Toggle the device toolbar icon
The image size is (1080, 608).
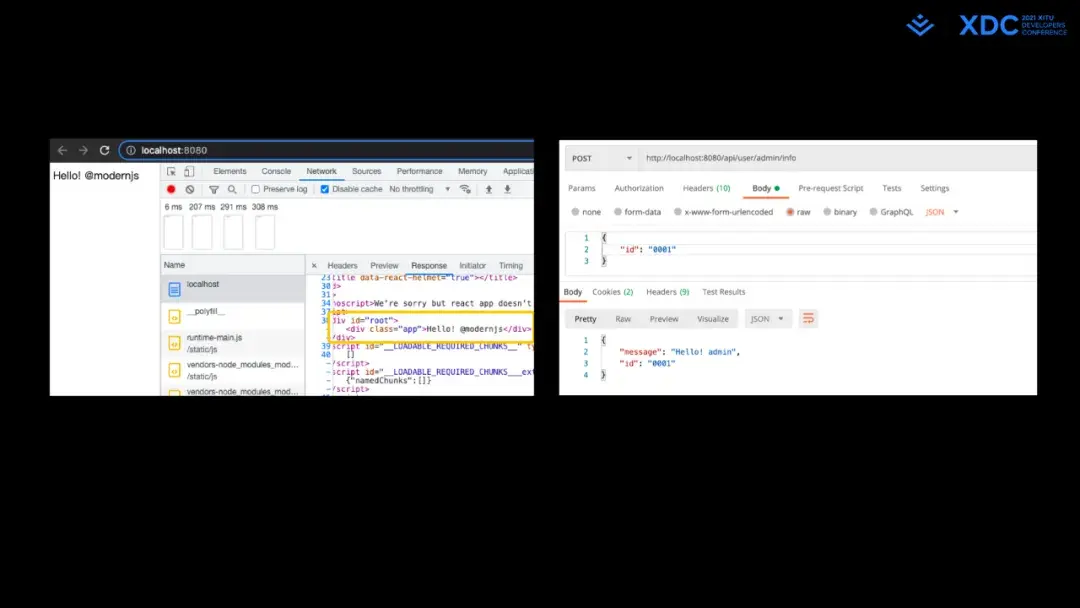pos(188,171)
